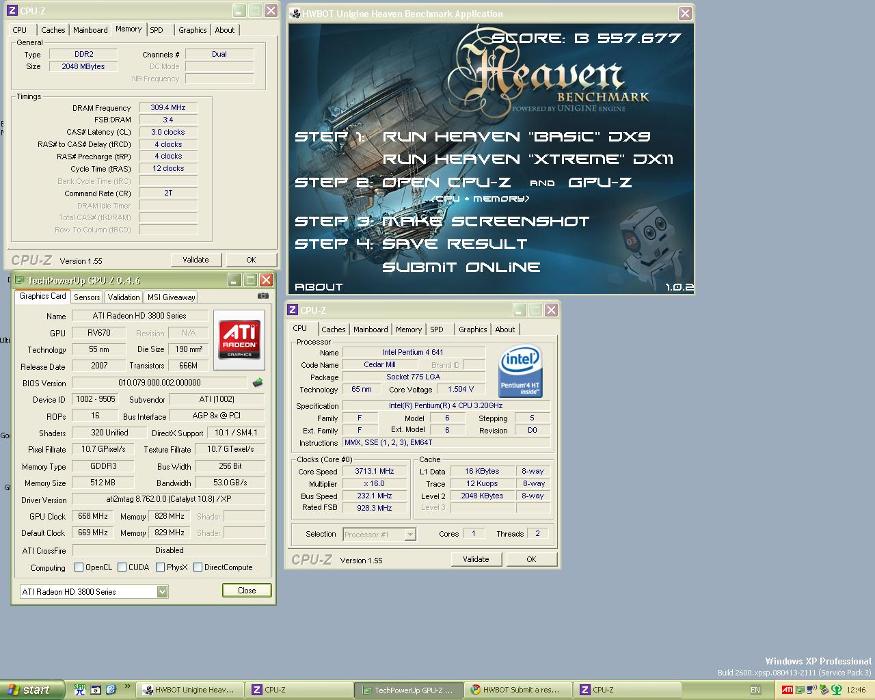Open the Sensors tab in GPU-Z
This screenshot has width=875, height=700.
tap(86, 297)
